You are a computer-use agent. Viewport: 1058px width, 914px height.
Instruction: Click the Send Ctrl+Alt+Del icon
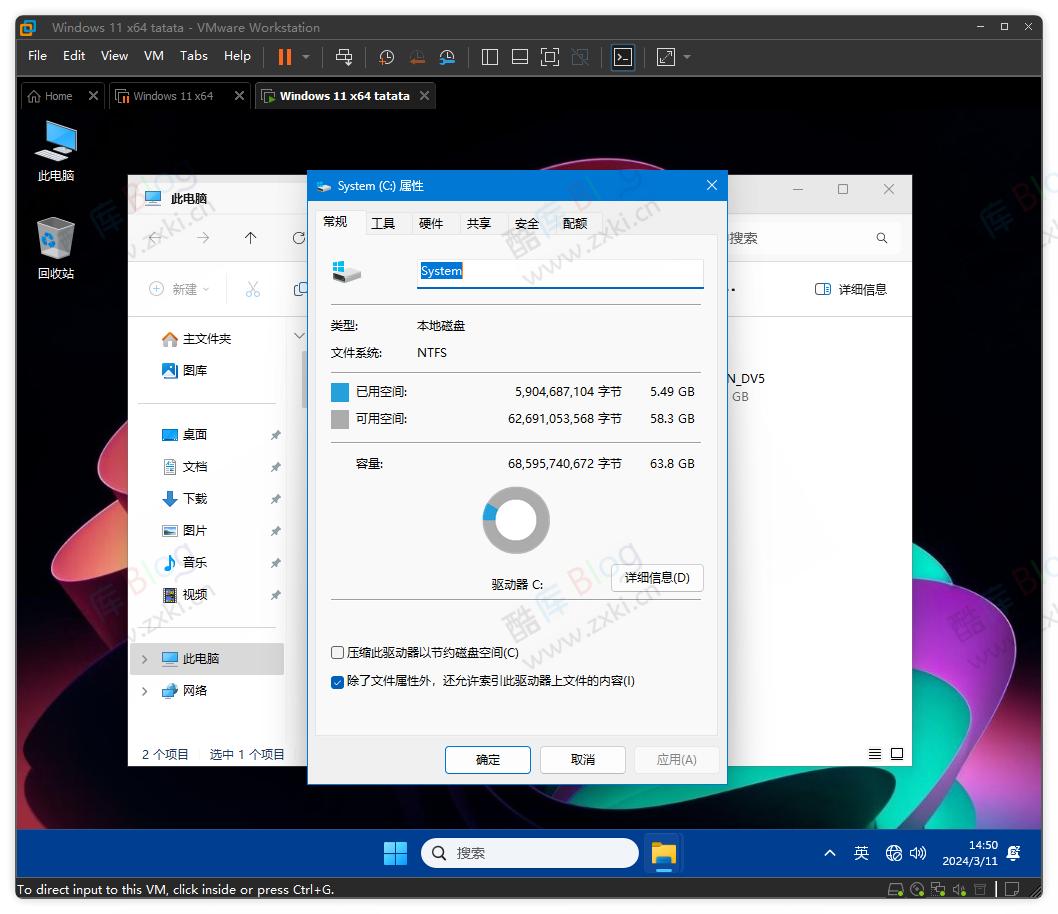[x=344, y=57]
